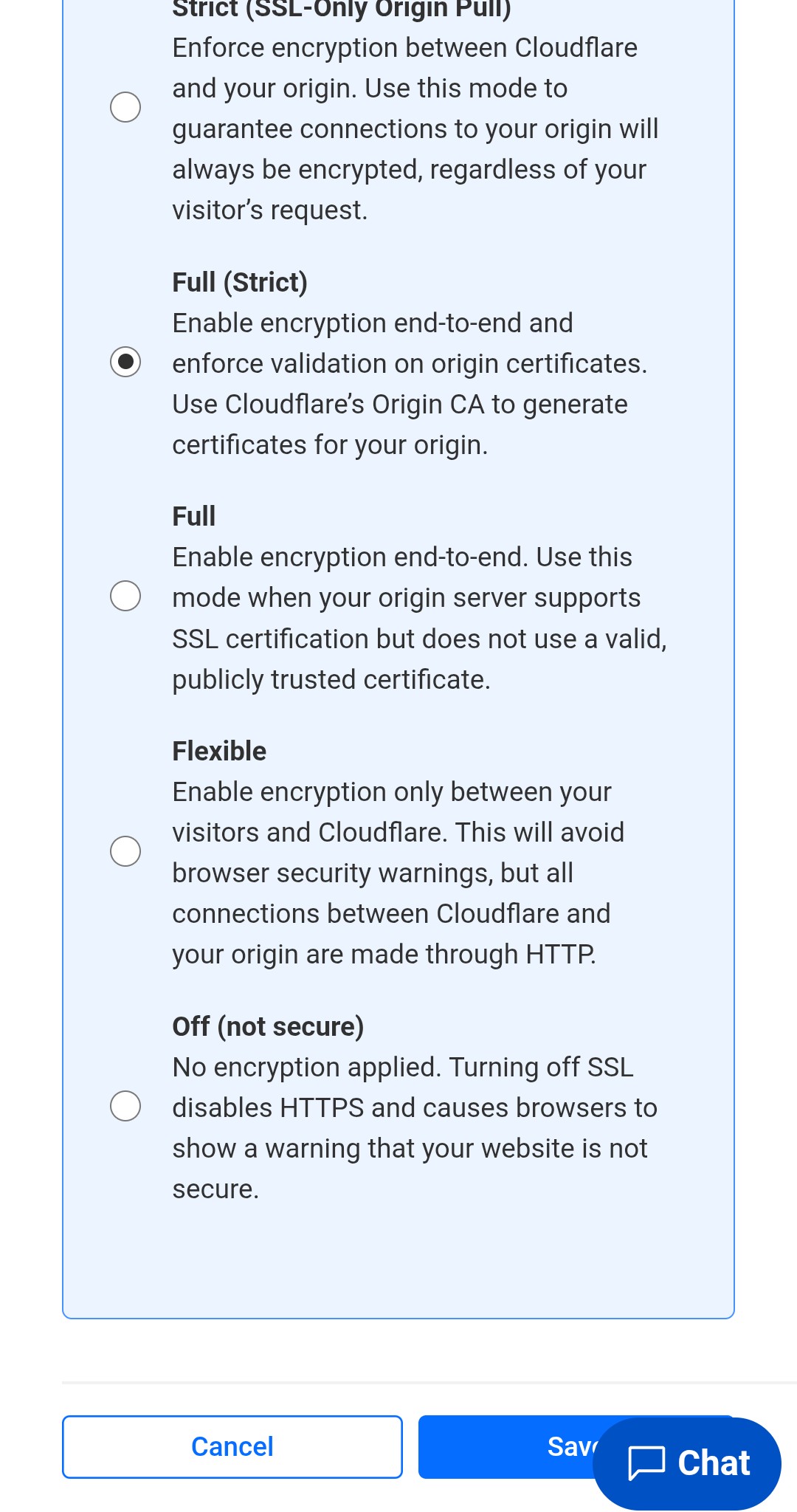Click the Chat label on the support button

click(714, 1463)
